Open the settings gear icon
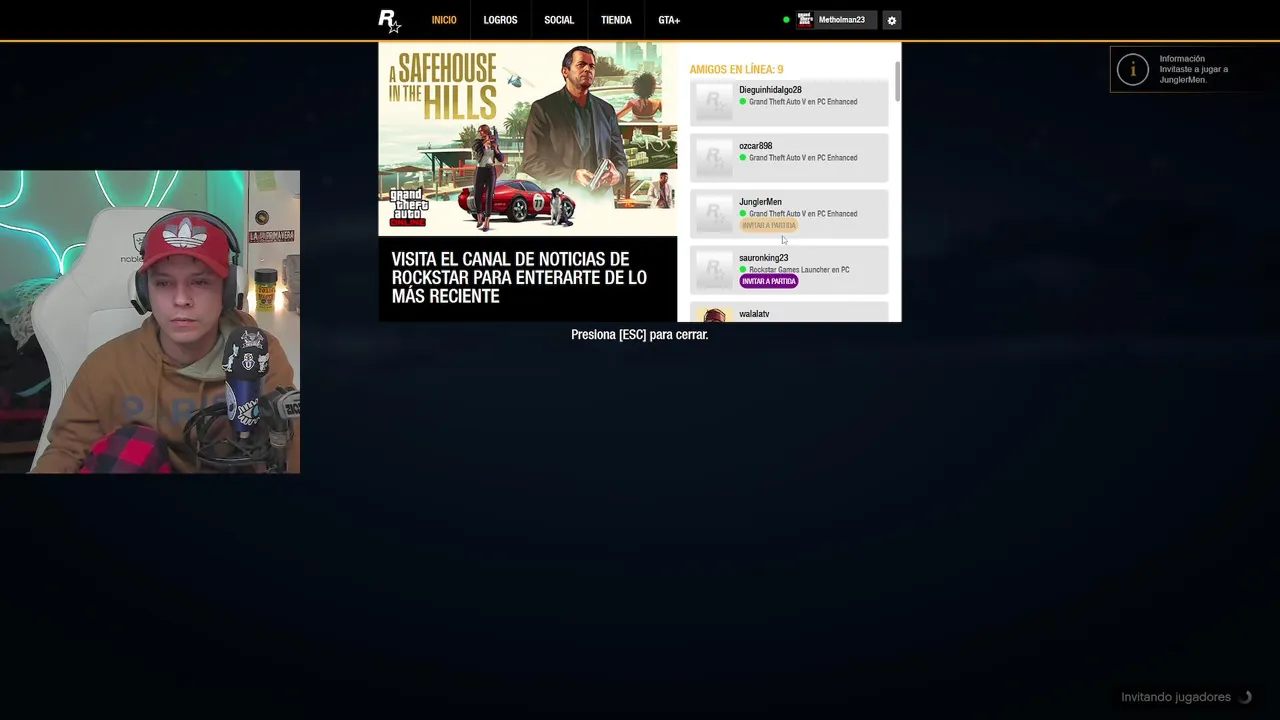Viewport: 1280px width, 720px height. tap(892, 20)
